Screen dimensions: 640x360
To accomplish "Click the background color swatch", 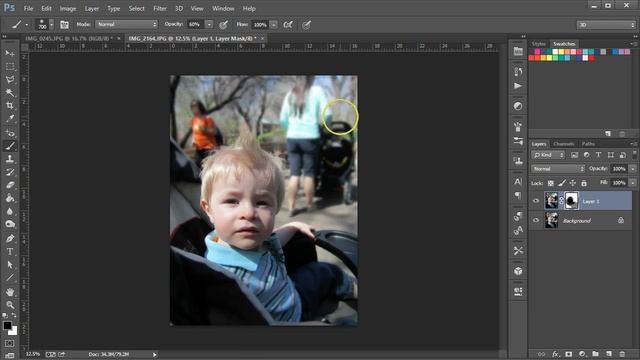I will pyautogui.click(x=14, y=331).
